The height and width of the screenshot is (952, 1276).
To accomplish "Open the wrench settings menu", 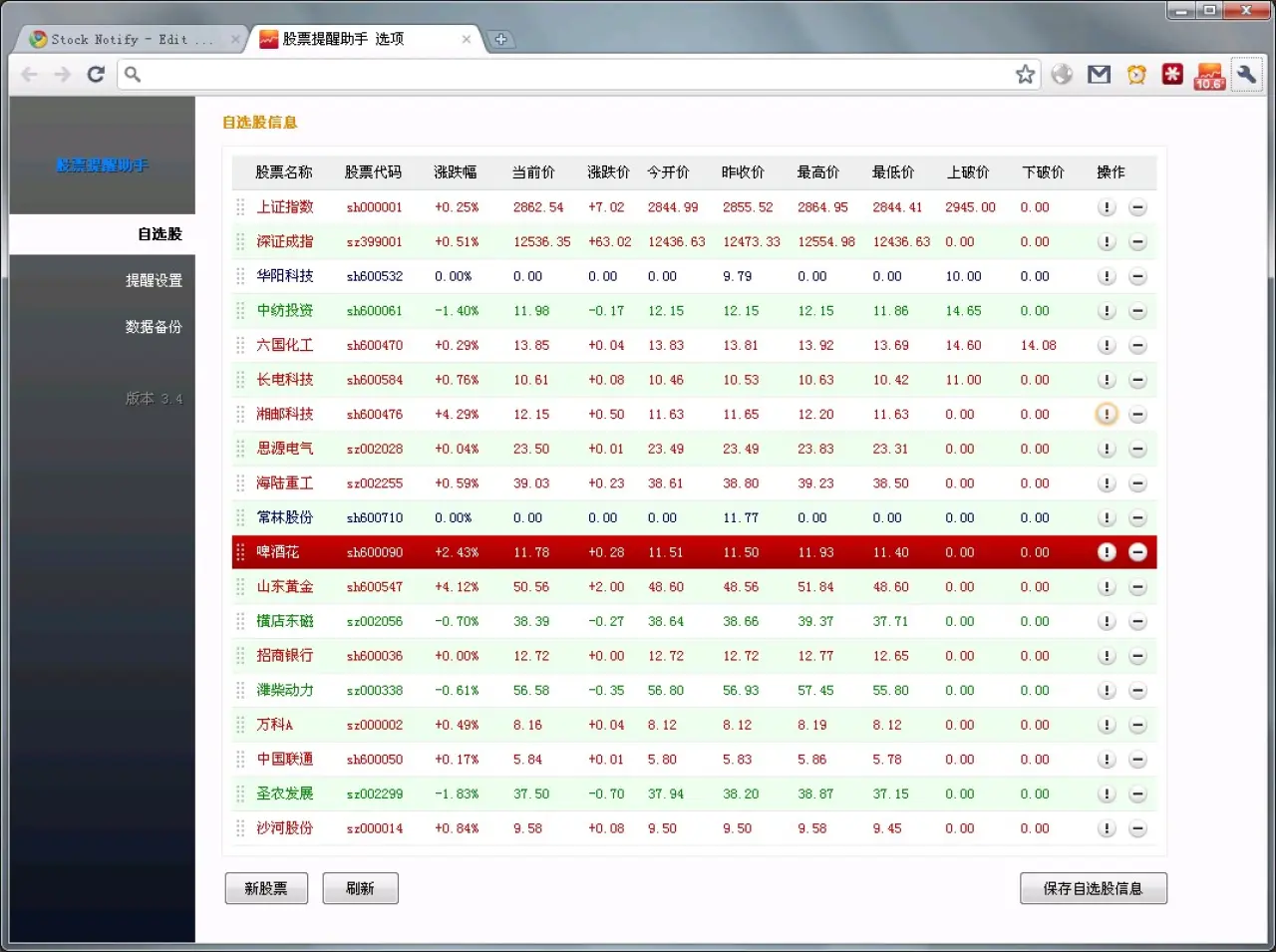I will click(x=1245, y=74).
